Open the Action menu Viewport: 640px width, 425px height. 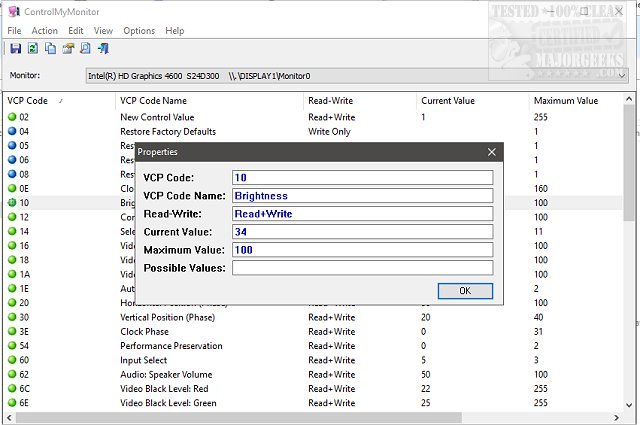point(44,31)
